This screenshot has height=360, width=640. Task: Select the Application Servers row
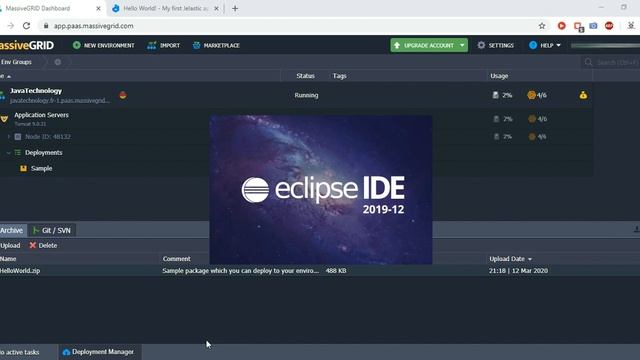coord(296,119)
